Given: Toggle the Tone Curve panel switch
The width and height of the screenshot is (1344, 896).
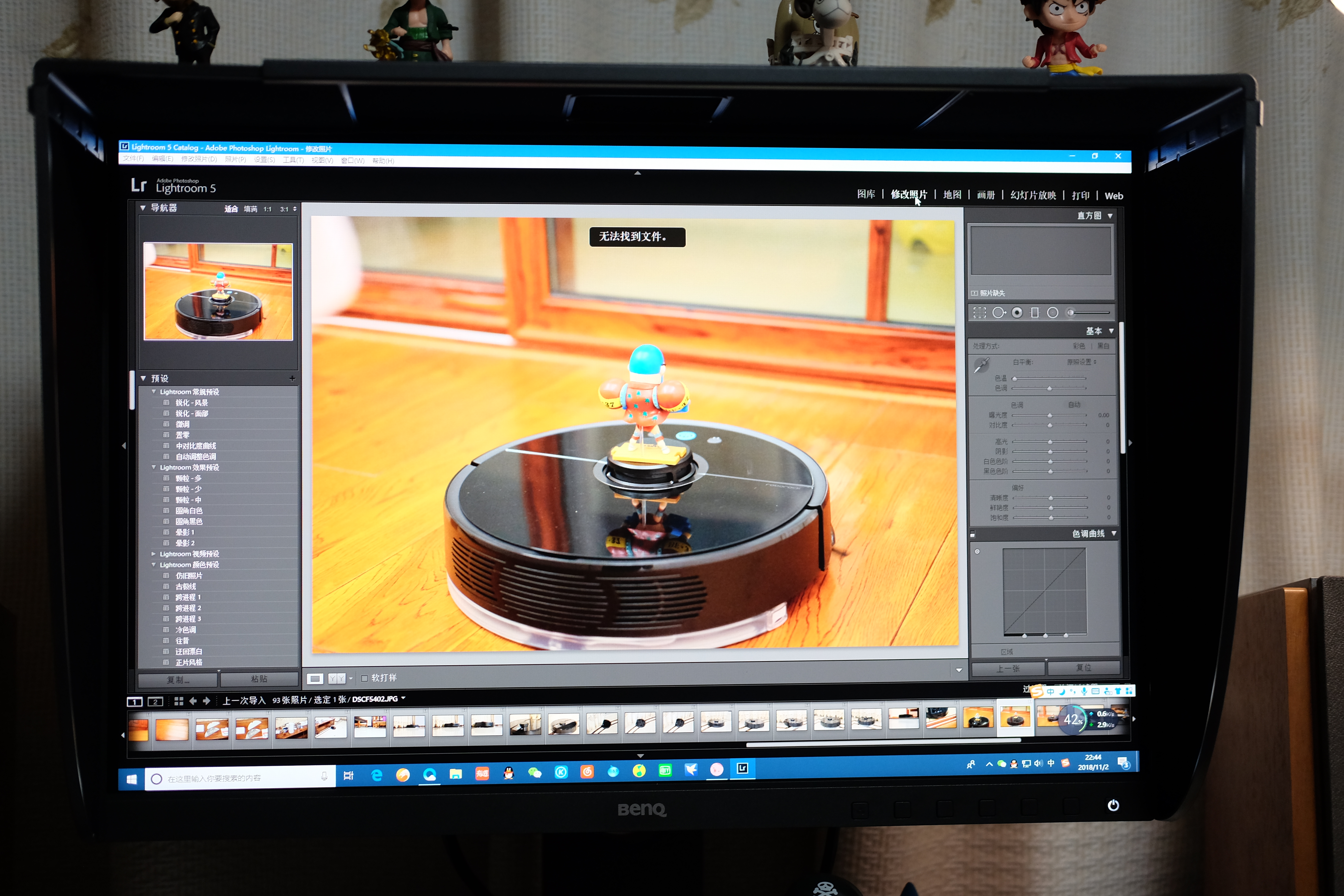Looking at the screenshot, I should coord(973,535).
